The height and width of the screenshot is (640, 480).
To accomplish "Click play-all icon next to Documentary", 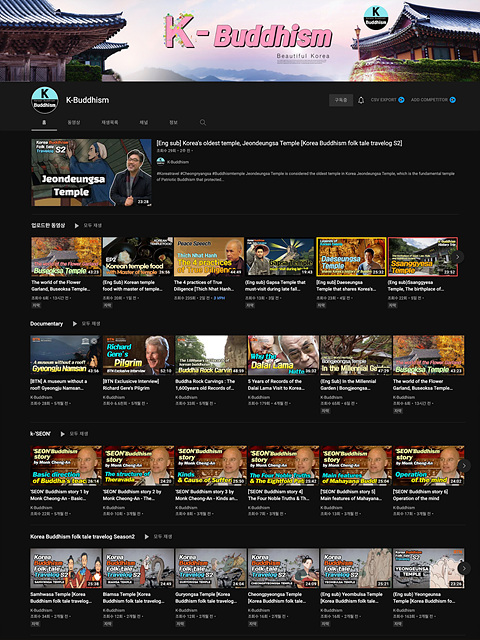I will [75, 324].
